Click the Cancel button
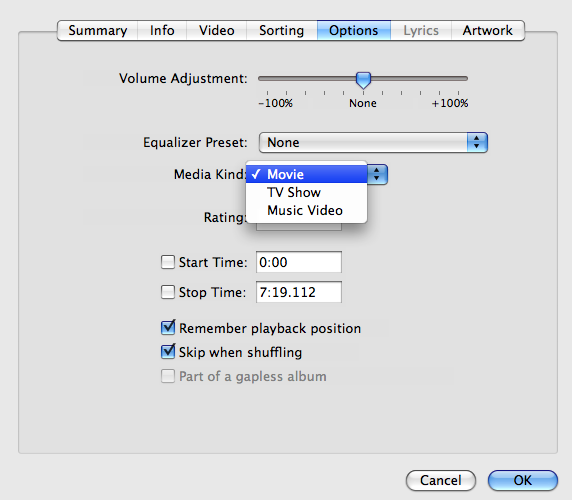572x500 pixels. (441, 480)
